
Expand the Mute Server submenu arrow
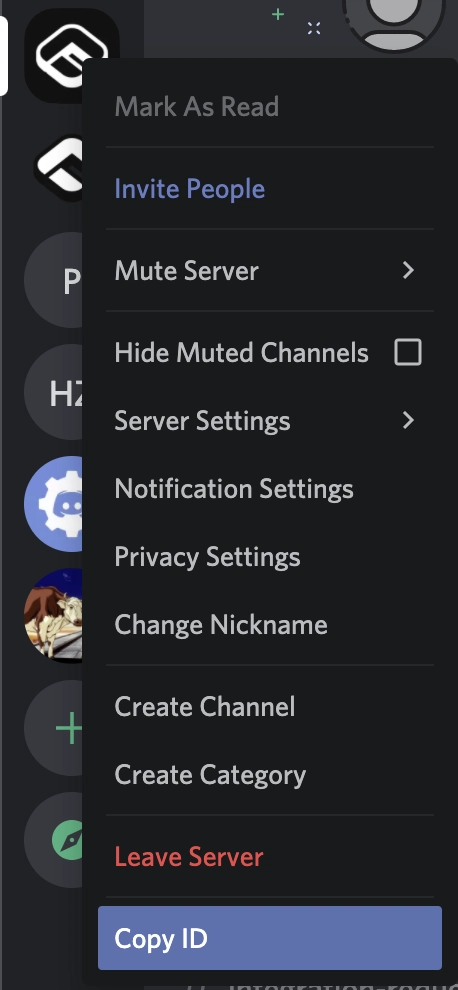[x=408, y=270]
